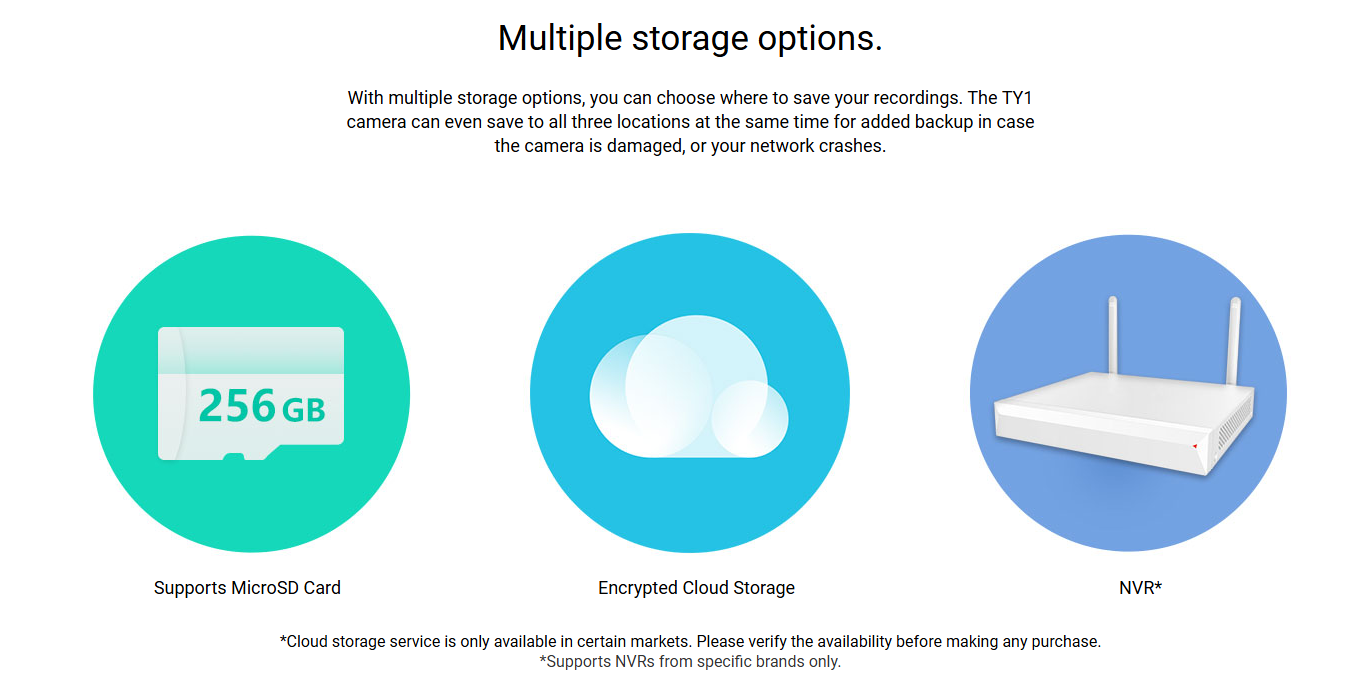Select the "Supports MicroSD Card" label
The height and width of the screenshot is (696, 1370).
pyautogui.click(x=247, y=588)
